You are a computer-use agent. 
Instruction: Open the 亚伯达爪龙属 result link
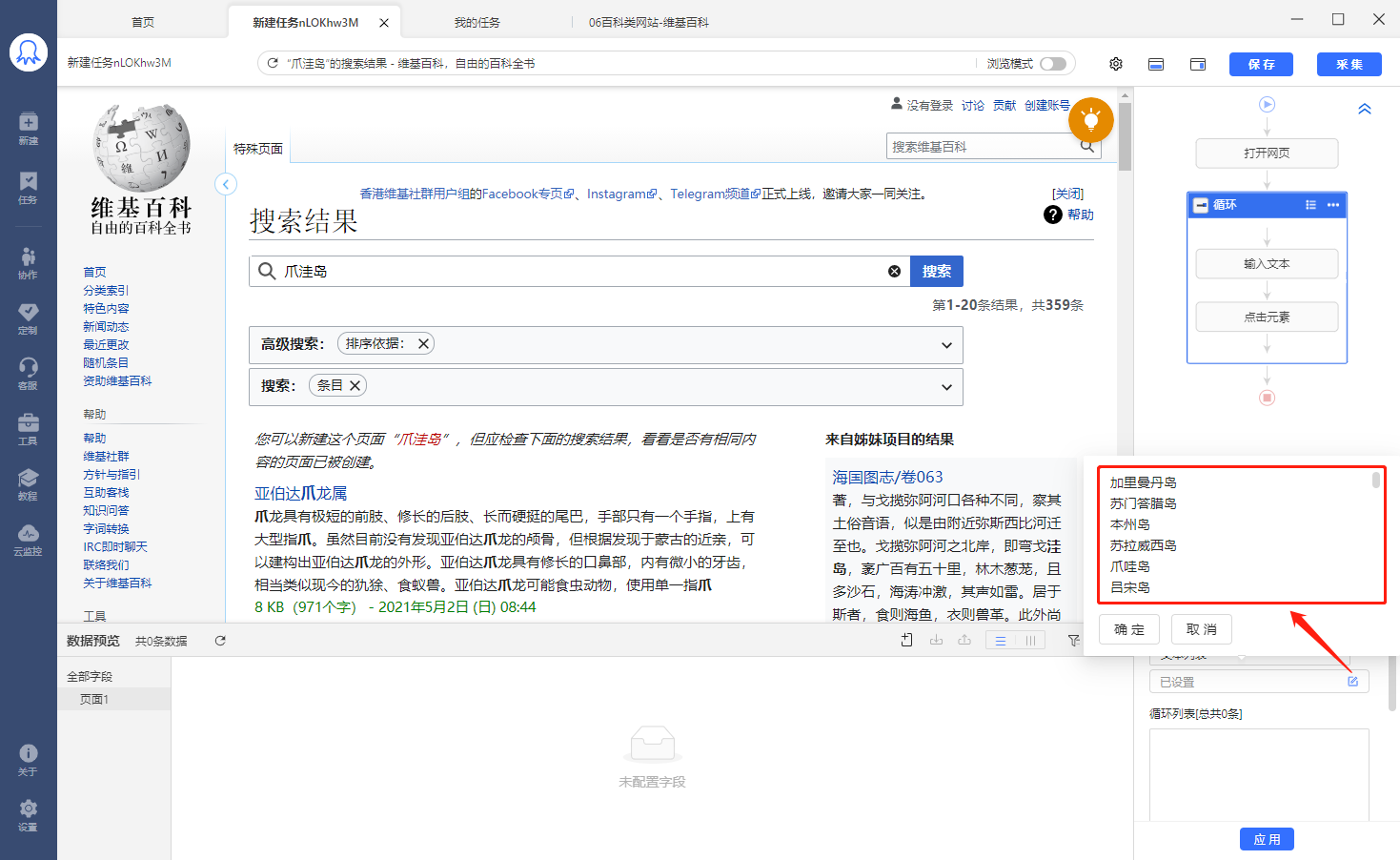300,493
